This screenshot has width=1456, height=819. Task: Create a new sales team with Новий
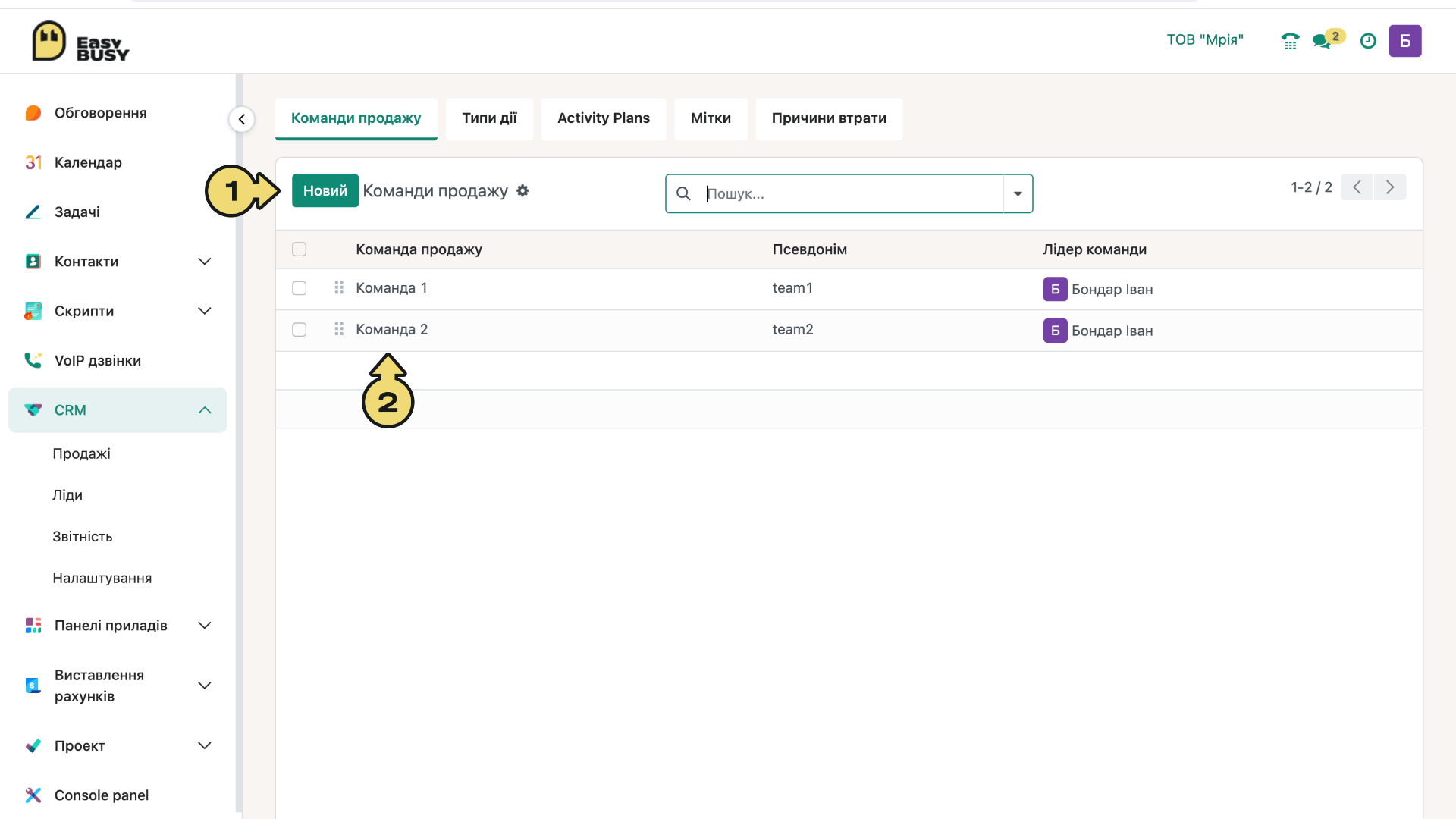325,191
